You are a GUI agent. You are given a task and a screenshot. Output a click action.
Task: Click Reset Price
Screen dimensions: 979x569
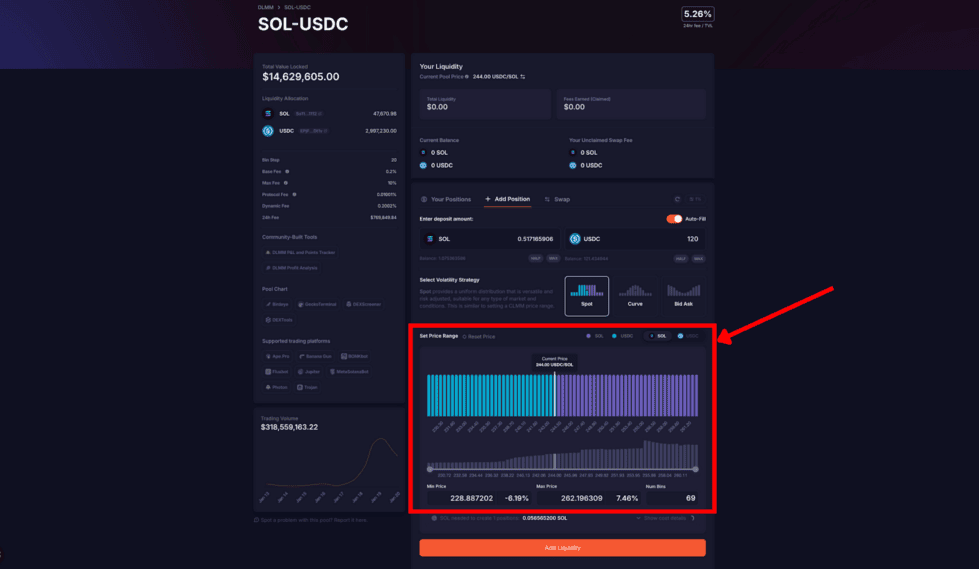tap(479, 337)
